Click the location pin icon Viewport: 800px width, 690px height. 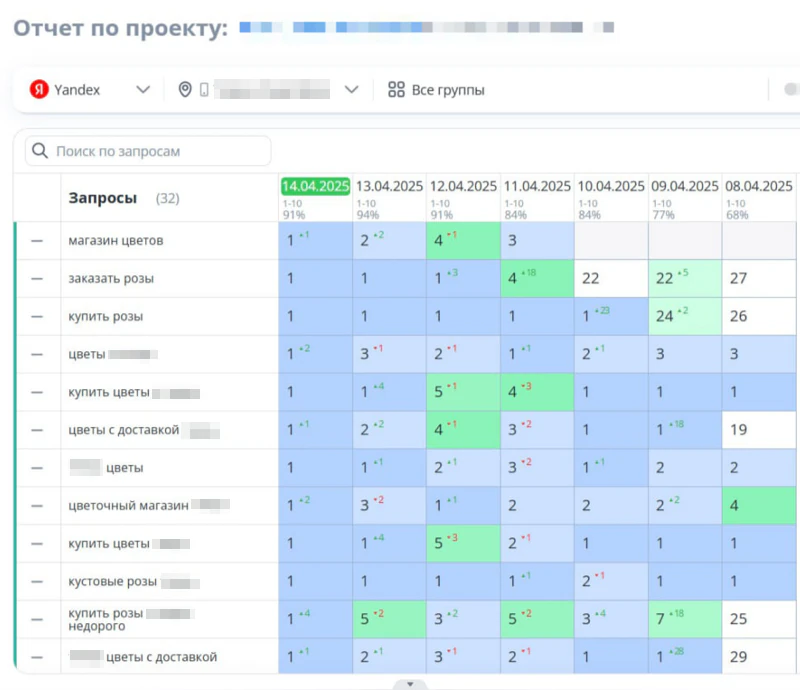tap(185, 90)
